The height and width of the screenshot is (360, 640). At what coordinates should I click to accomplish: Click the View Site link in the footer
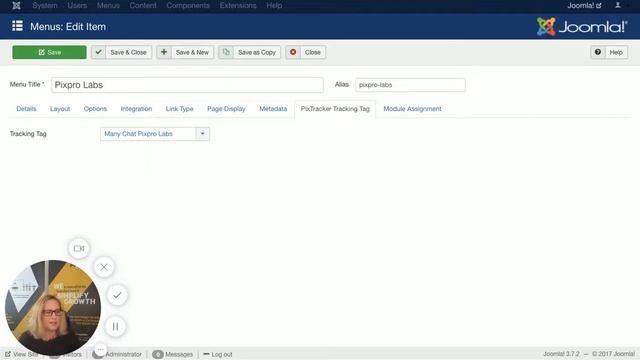click(22, 354)
